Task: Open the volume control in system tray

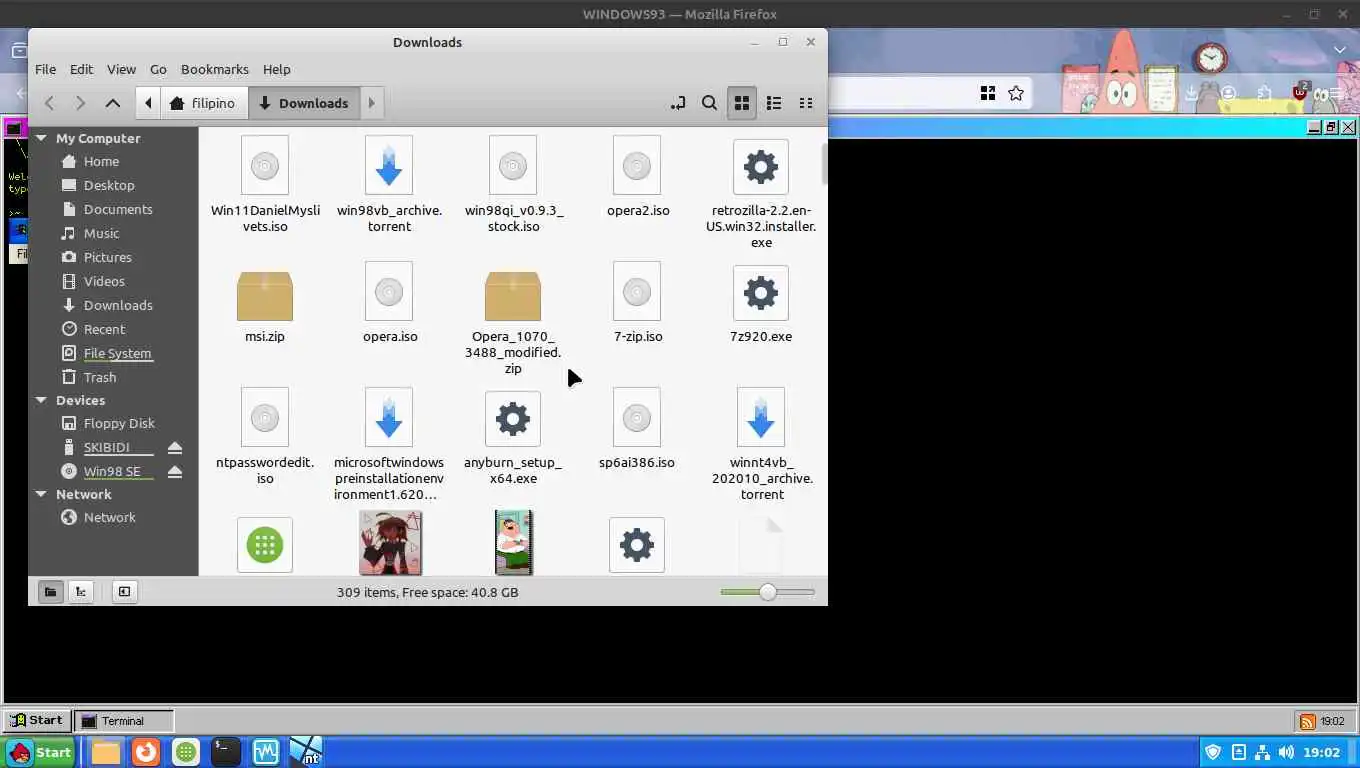Action: 1286,752
